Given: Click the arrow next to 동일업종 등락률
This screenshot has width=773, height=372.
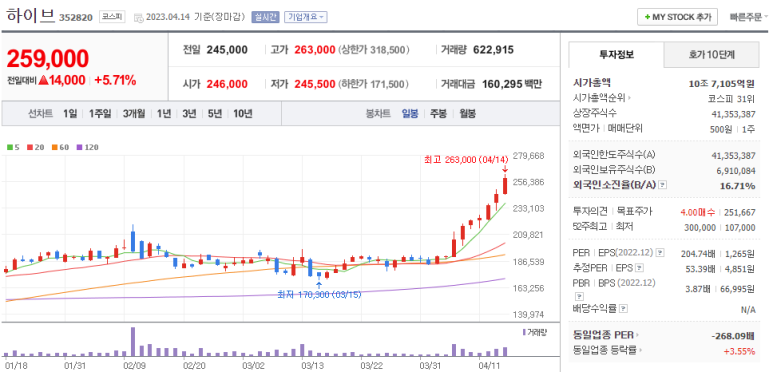Looking at the screenshot, I should (640, 350).
